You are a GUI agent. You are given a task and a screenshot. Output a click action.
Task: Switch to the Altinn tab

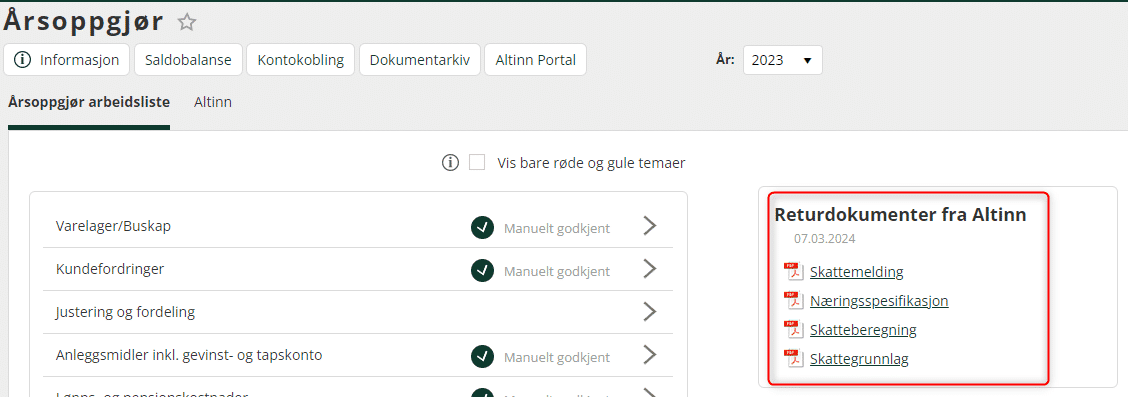tap(213, 102)
